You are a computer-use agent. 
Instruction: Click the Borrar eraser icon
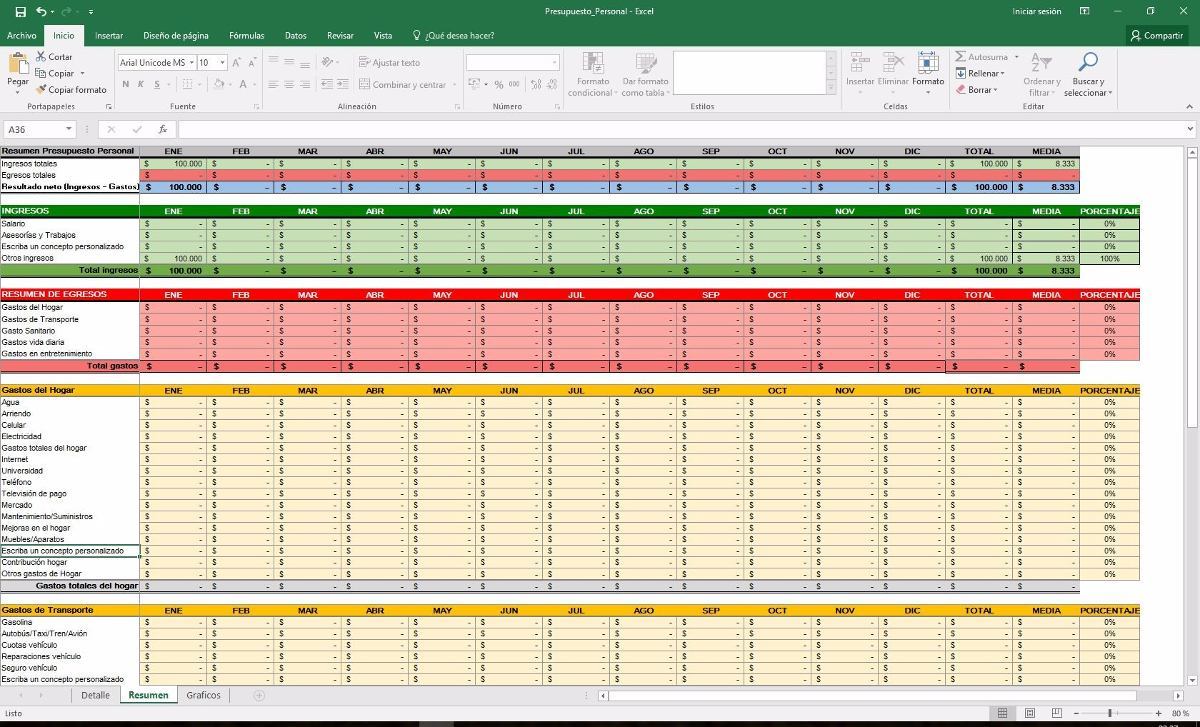pos(961,90)
